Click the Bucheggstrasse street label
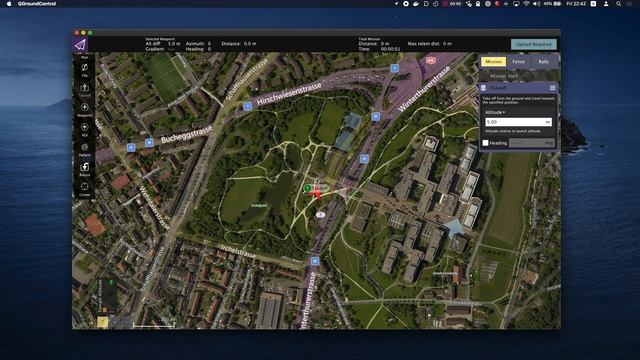Screen dimensions: 640x360 click(x=187, y=134)
